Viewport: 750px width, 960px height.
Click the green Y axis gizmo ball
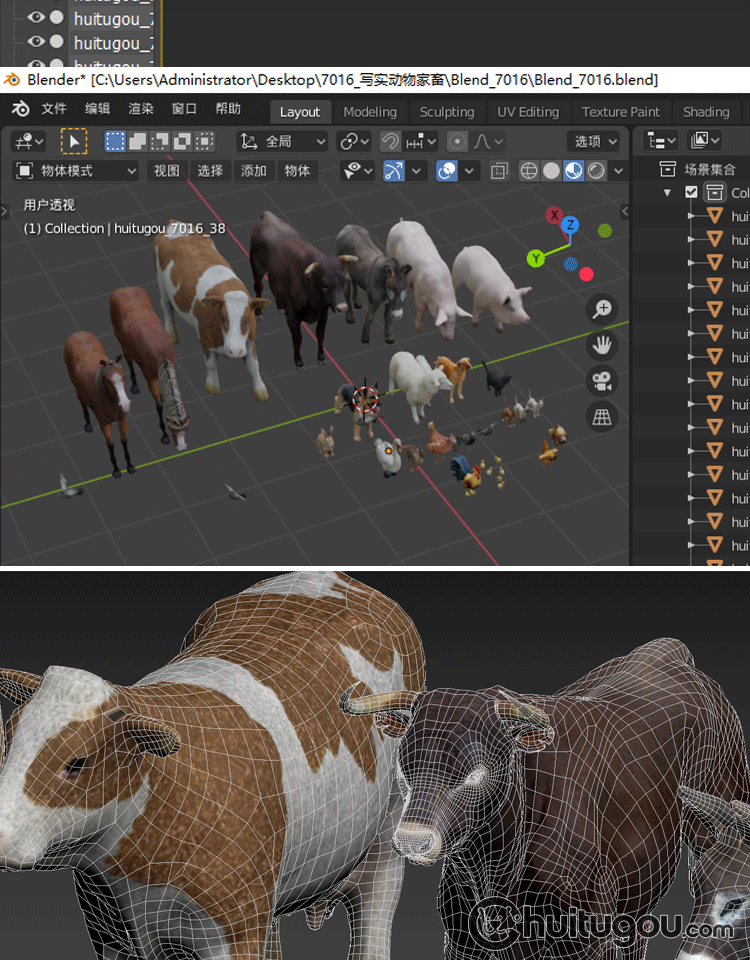pyautogui.click(x=536, y=259)
